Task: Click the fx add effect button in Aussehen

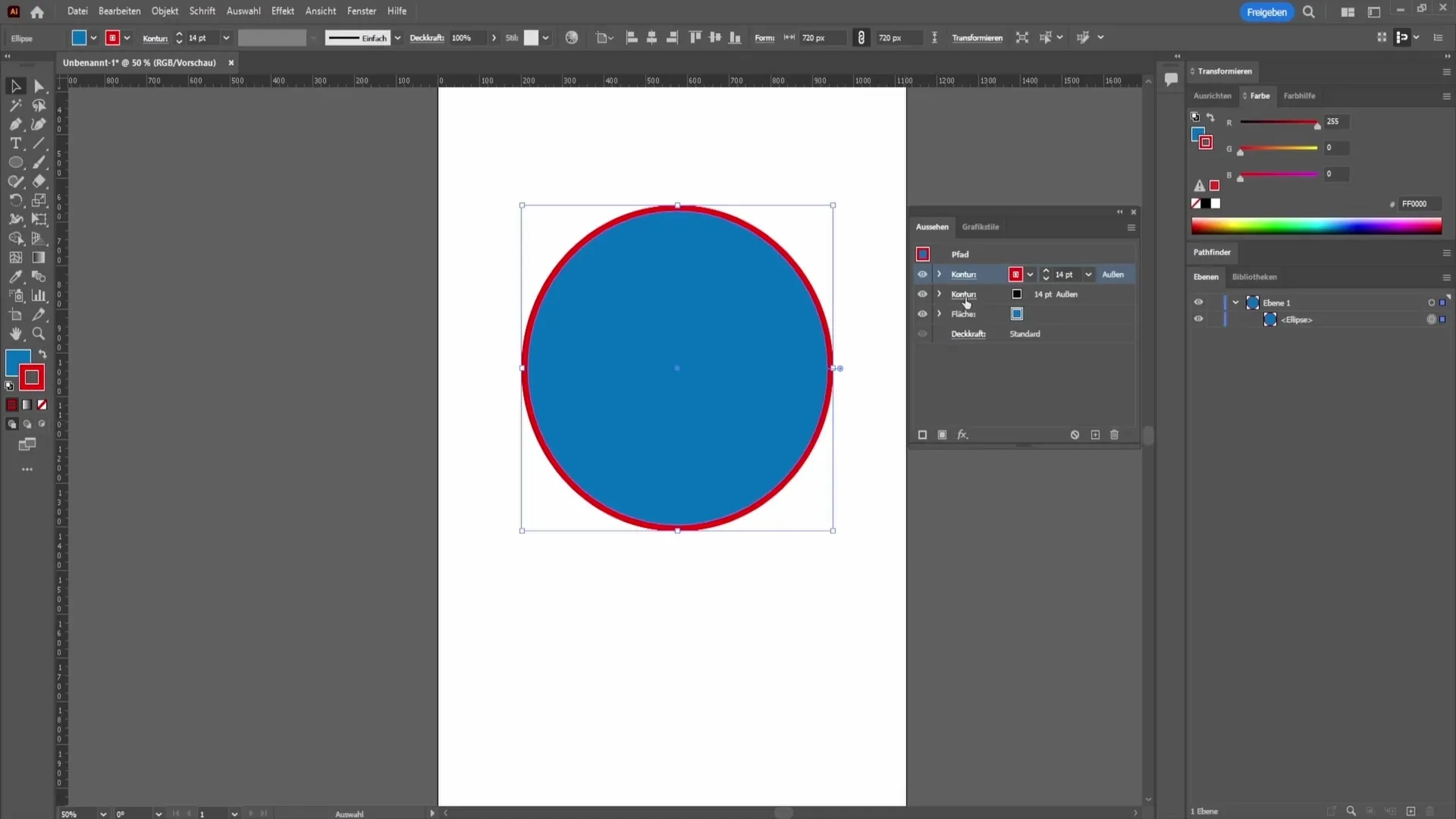Action: (x=962, y=435)
